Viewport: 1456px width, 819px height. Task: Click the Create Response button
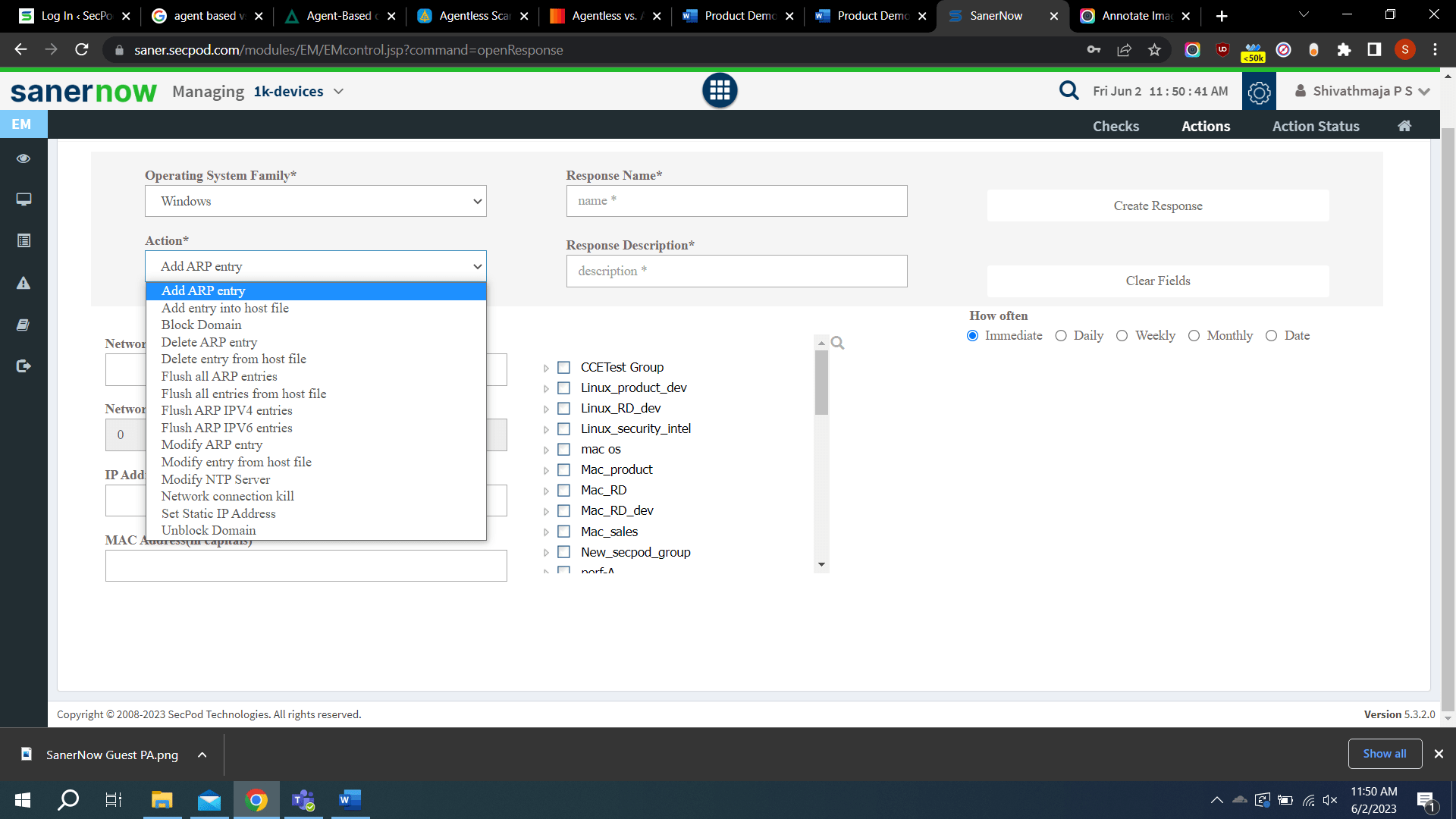click(1157, 206)
